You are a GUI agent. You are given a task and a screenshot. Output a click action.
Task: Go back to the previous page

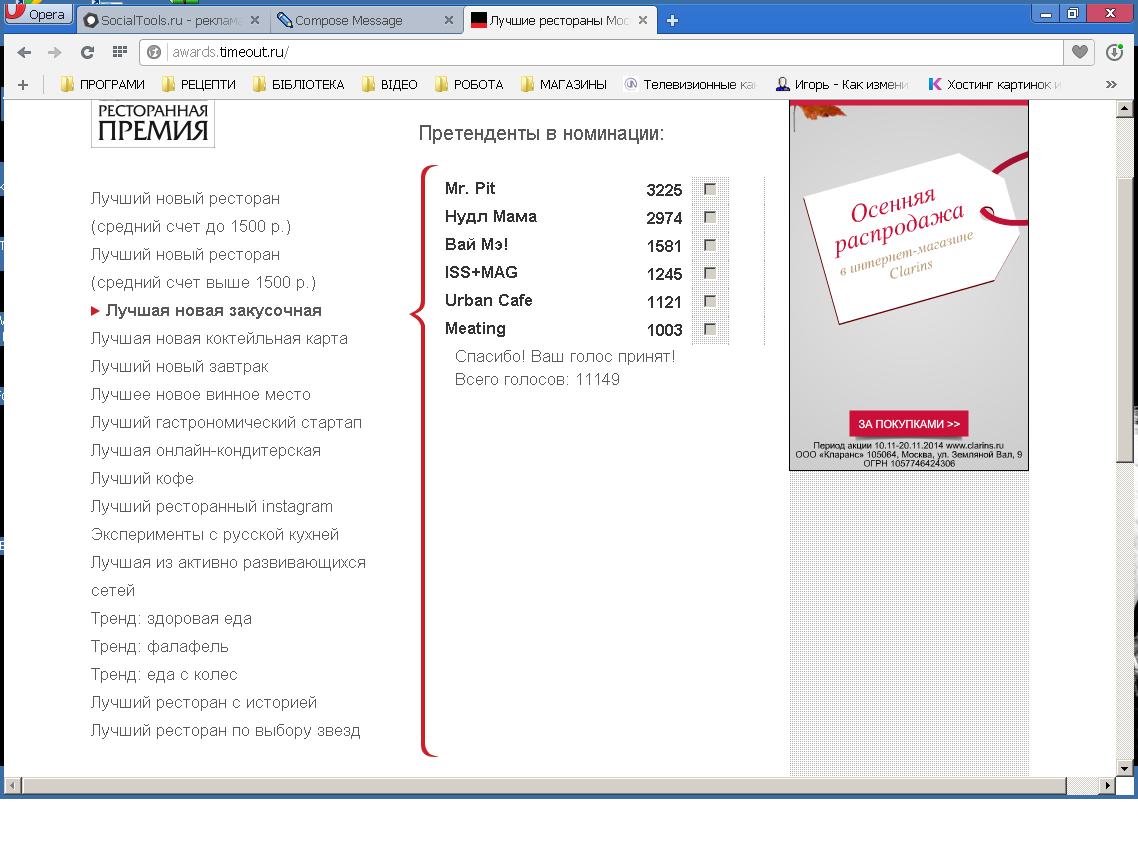pos(24,52)
